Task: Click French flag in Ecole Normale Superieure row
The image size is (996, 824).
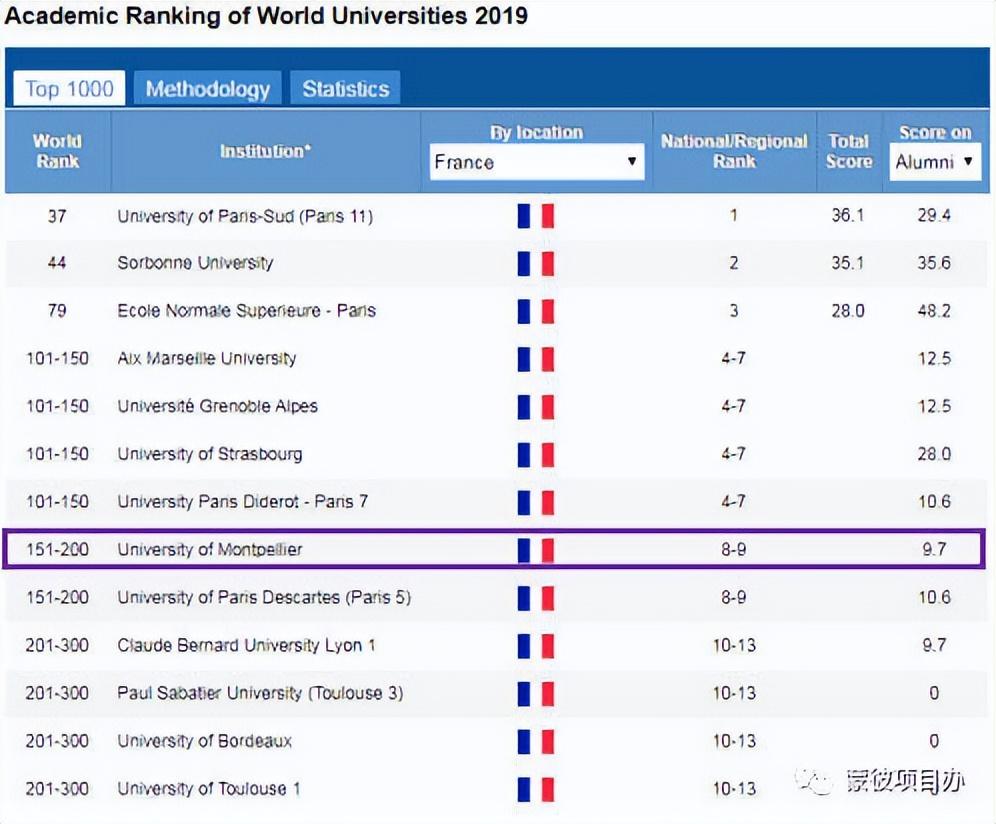Action: pos(536,311)
